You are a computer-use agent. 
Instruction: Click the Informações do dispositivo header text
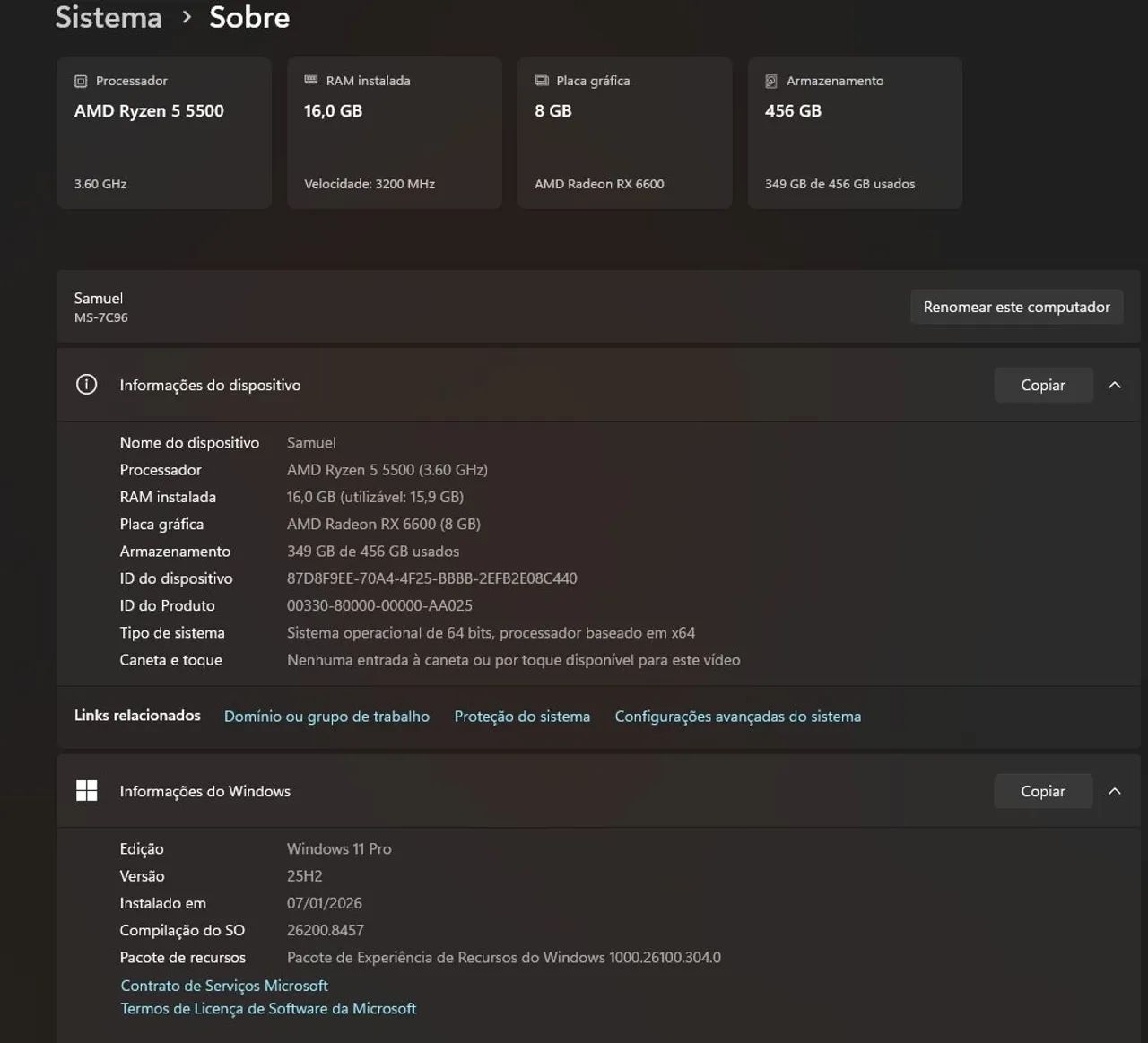210,385
